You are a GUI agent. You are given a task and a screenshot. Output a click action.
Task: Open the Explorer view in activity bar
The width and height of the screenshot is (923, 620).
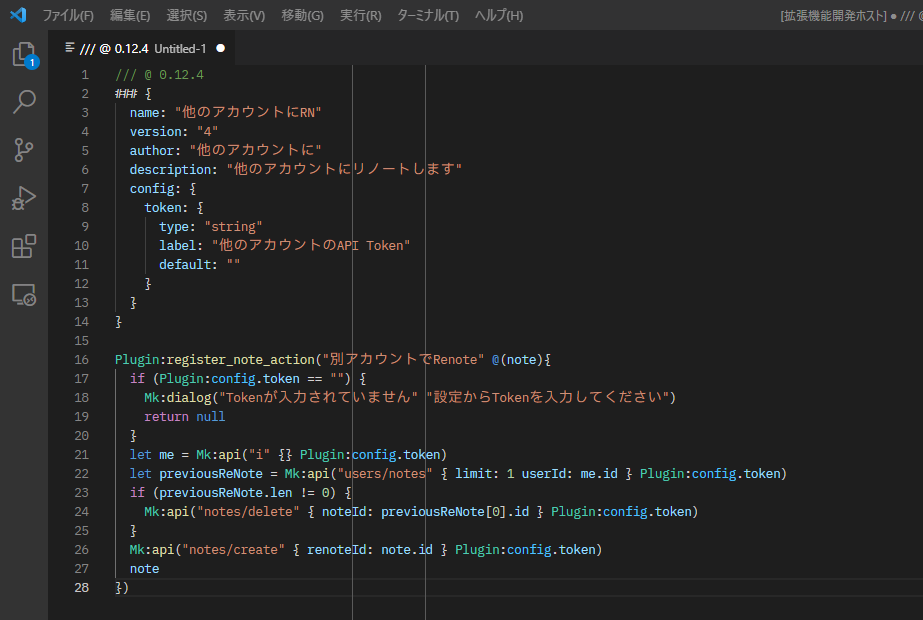tap(24, 55)
